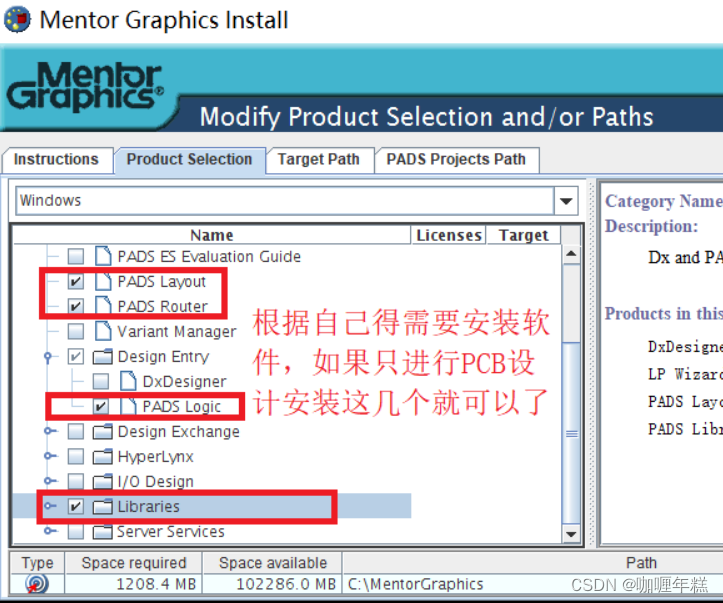Check the DxDesigner checkbox
723x603 pixels.
coord(101,381)
